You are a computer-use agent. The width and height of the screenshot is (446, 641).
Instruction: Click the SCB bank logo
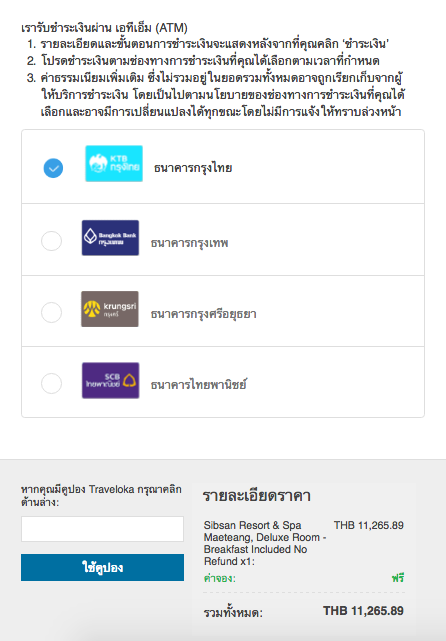click(110, 380)
